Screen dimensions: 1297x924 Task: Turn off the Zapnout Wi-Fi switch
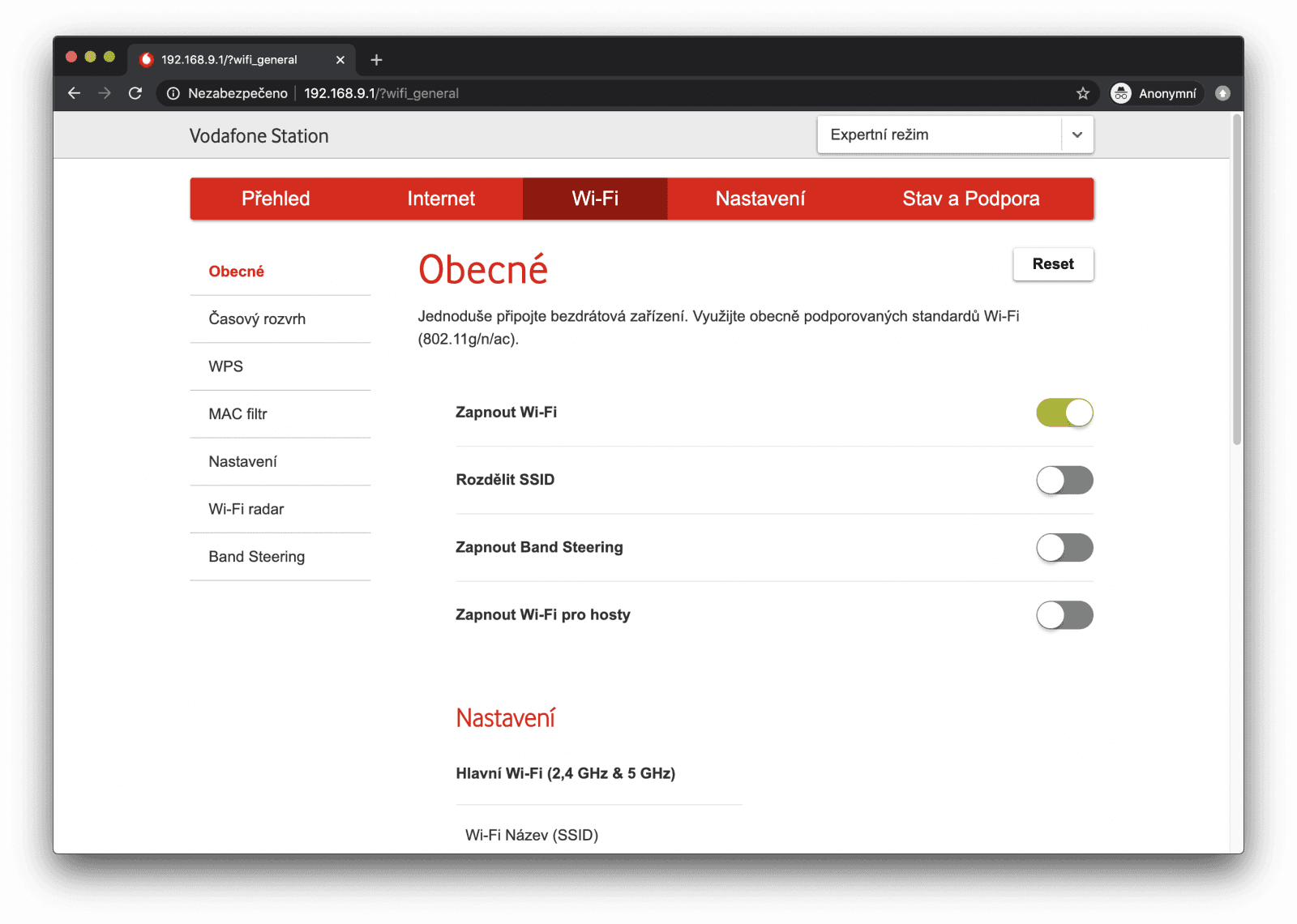click(x=1064, y=413)
